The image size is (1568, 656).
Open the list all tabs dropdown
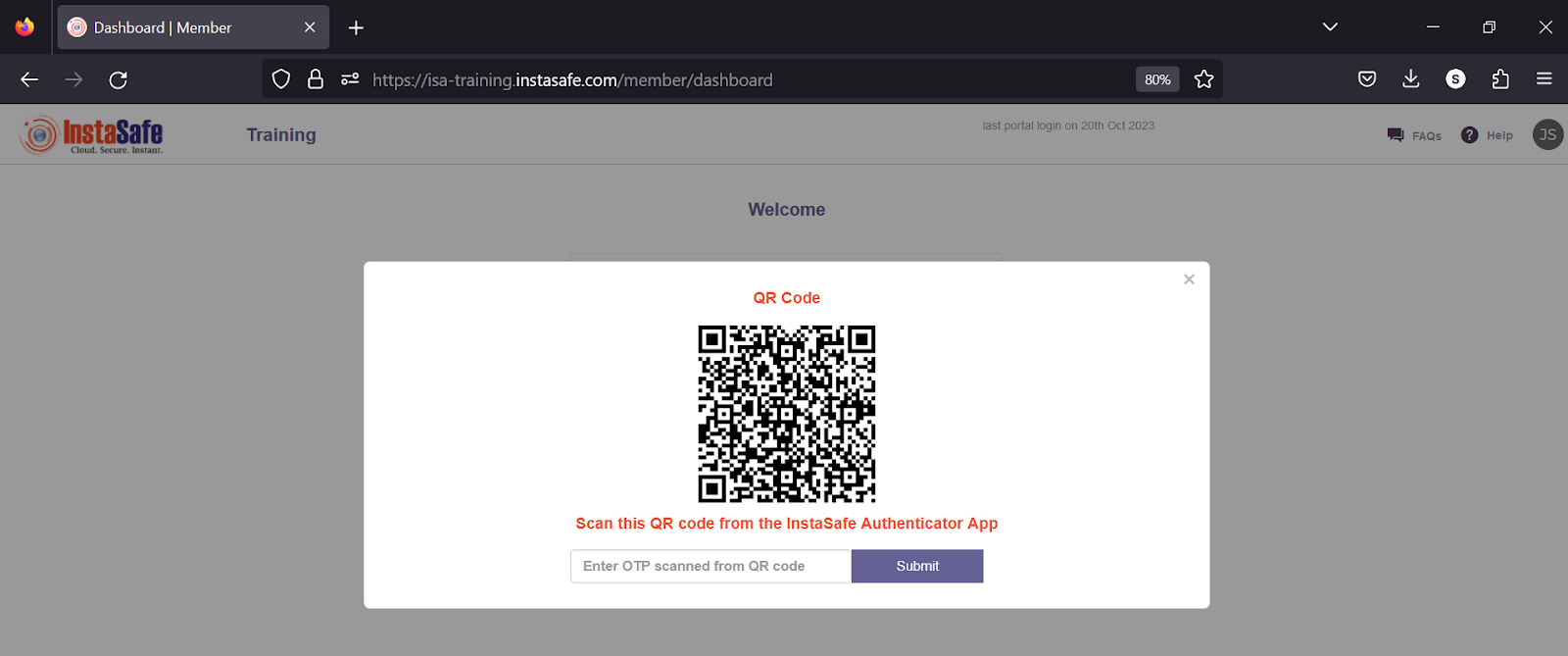[1330, 26]
